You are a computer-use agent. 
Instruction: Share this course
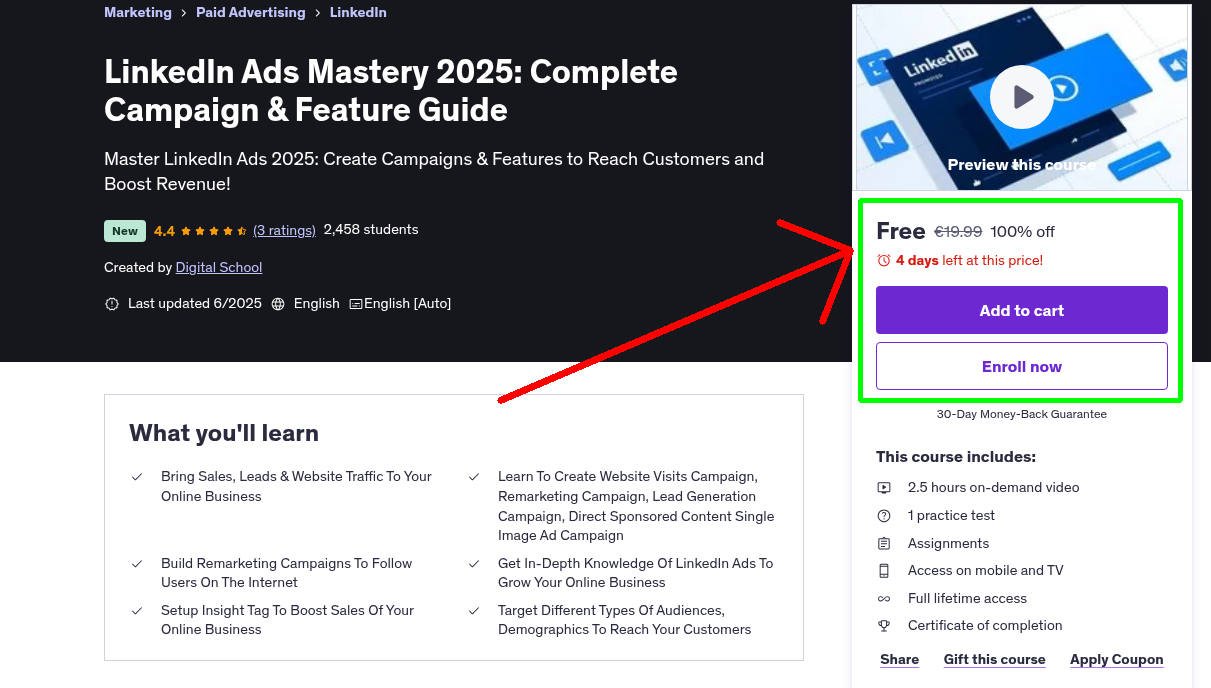coord(900,660)
